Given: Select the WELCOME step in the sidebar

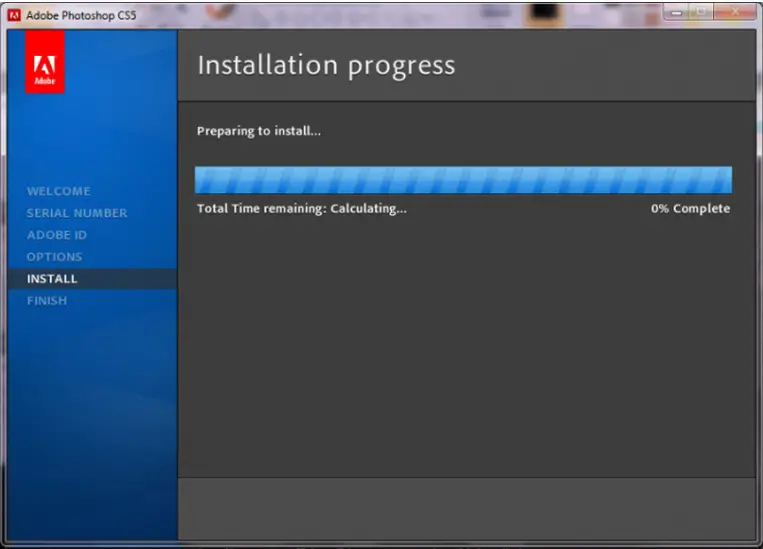Looking at the screenshot, I should (58, 191).
